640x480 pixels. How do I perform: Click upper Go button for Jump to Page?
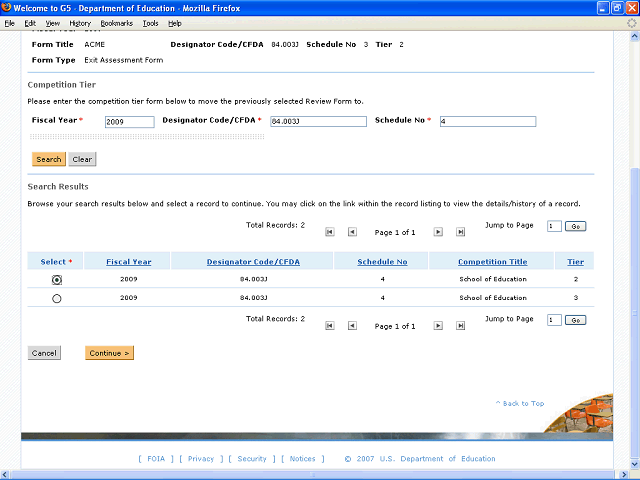(576, 226)
